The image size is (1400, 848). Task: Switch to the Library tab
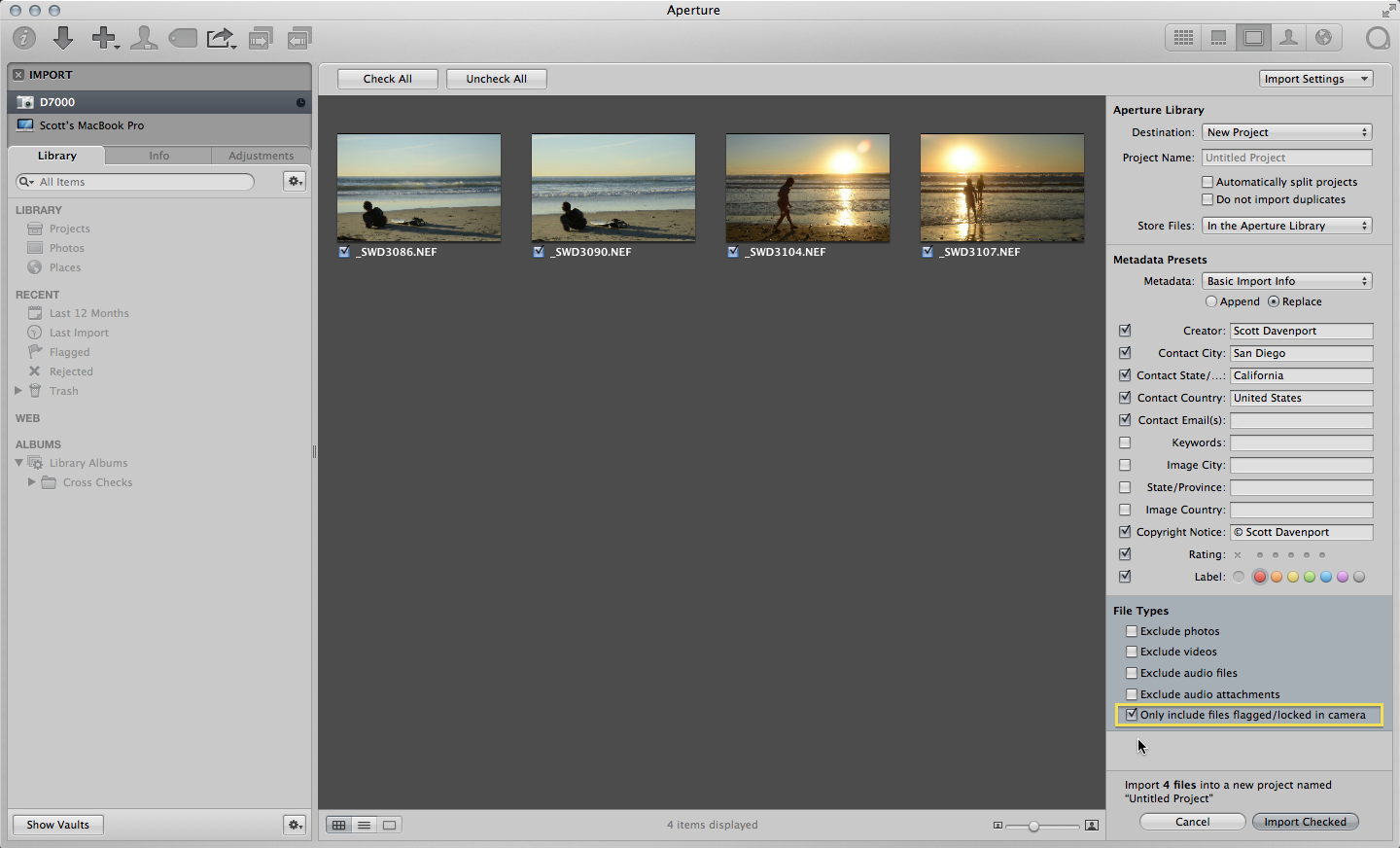click(57, 156)
